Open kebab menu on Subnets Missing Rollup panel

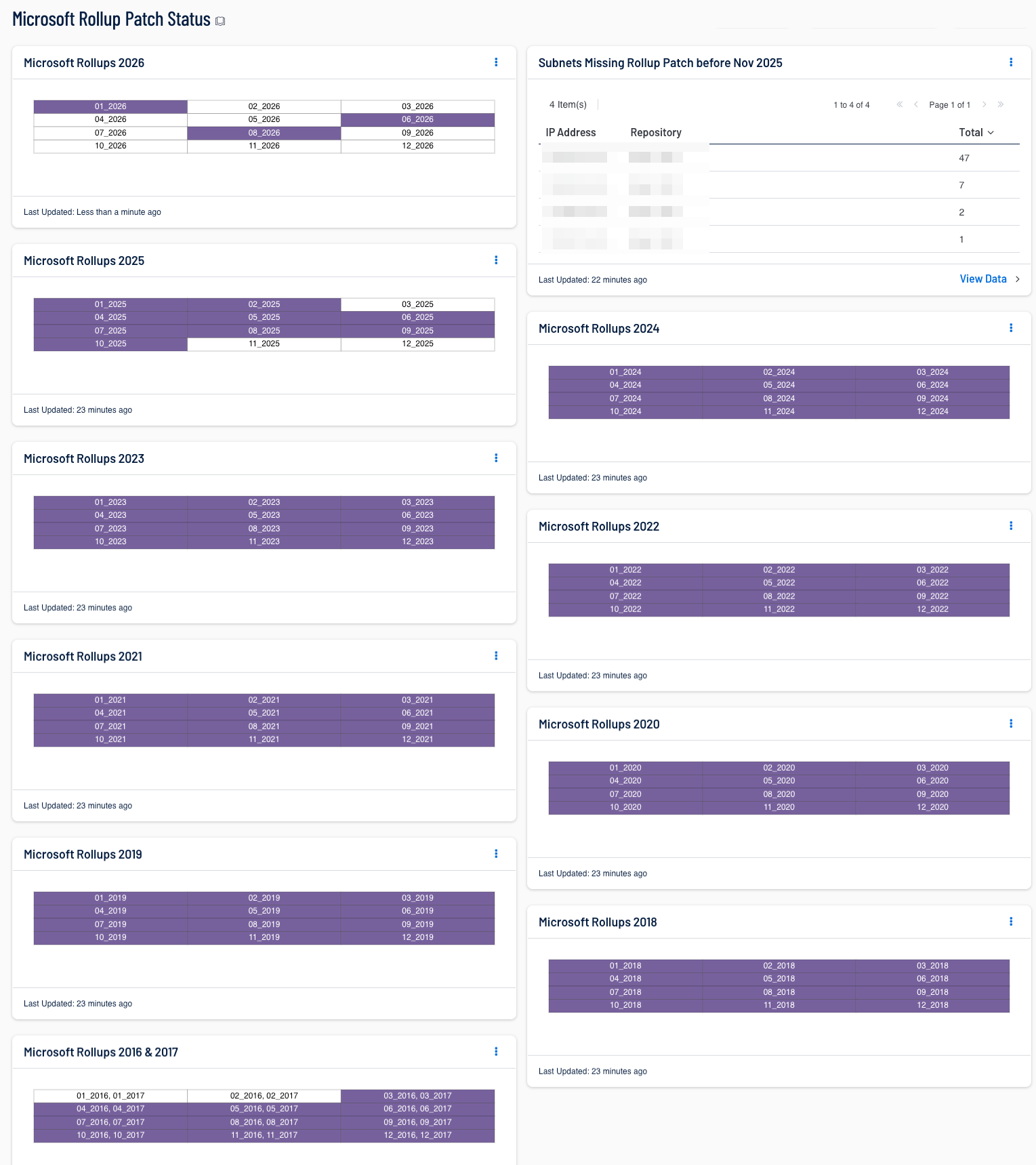(x=1011, y=62)
